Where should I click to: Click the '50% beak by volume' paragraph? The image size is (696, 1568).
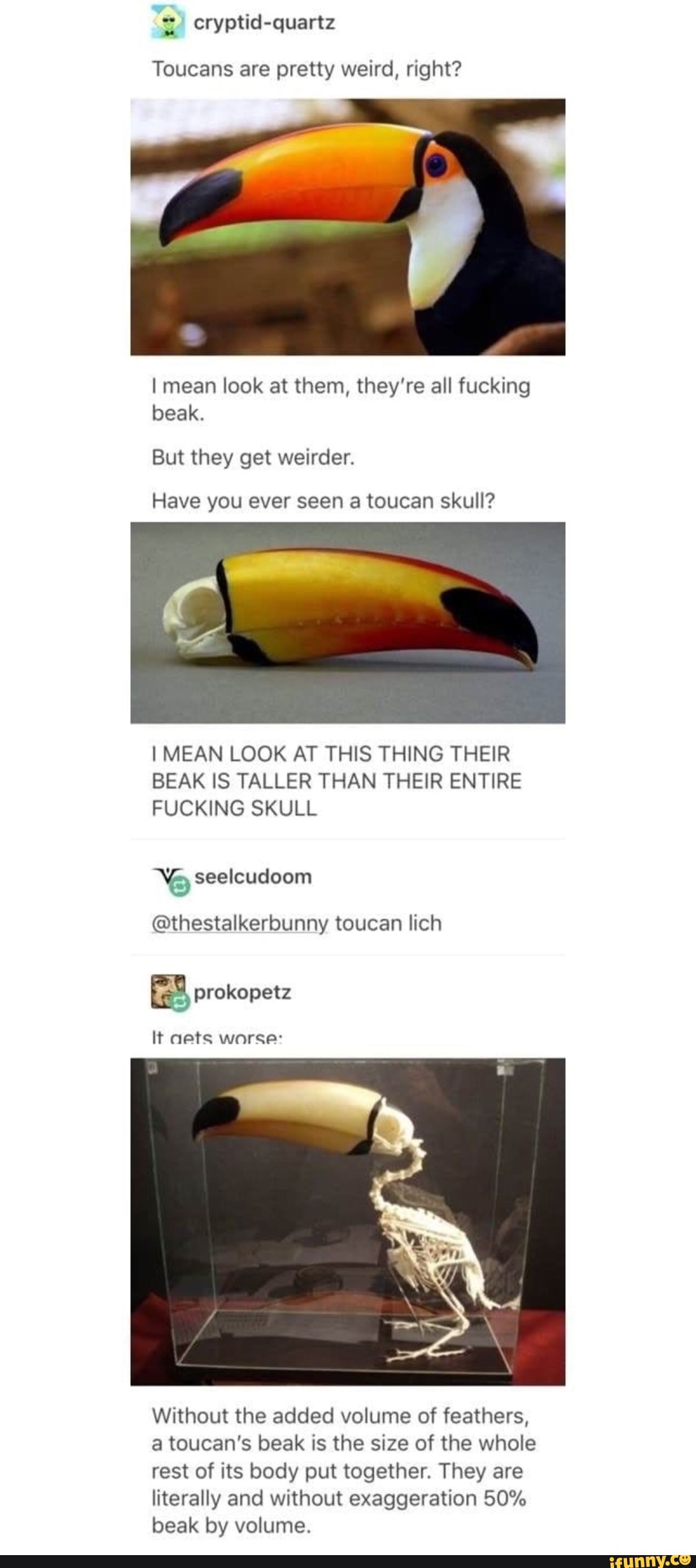point(344,1471)
